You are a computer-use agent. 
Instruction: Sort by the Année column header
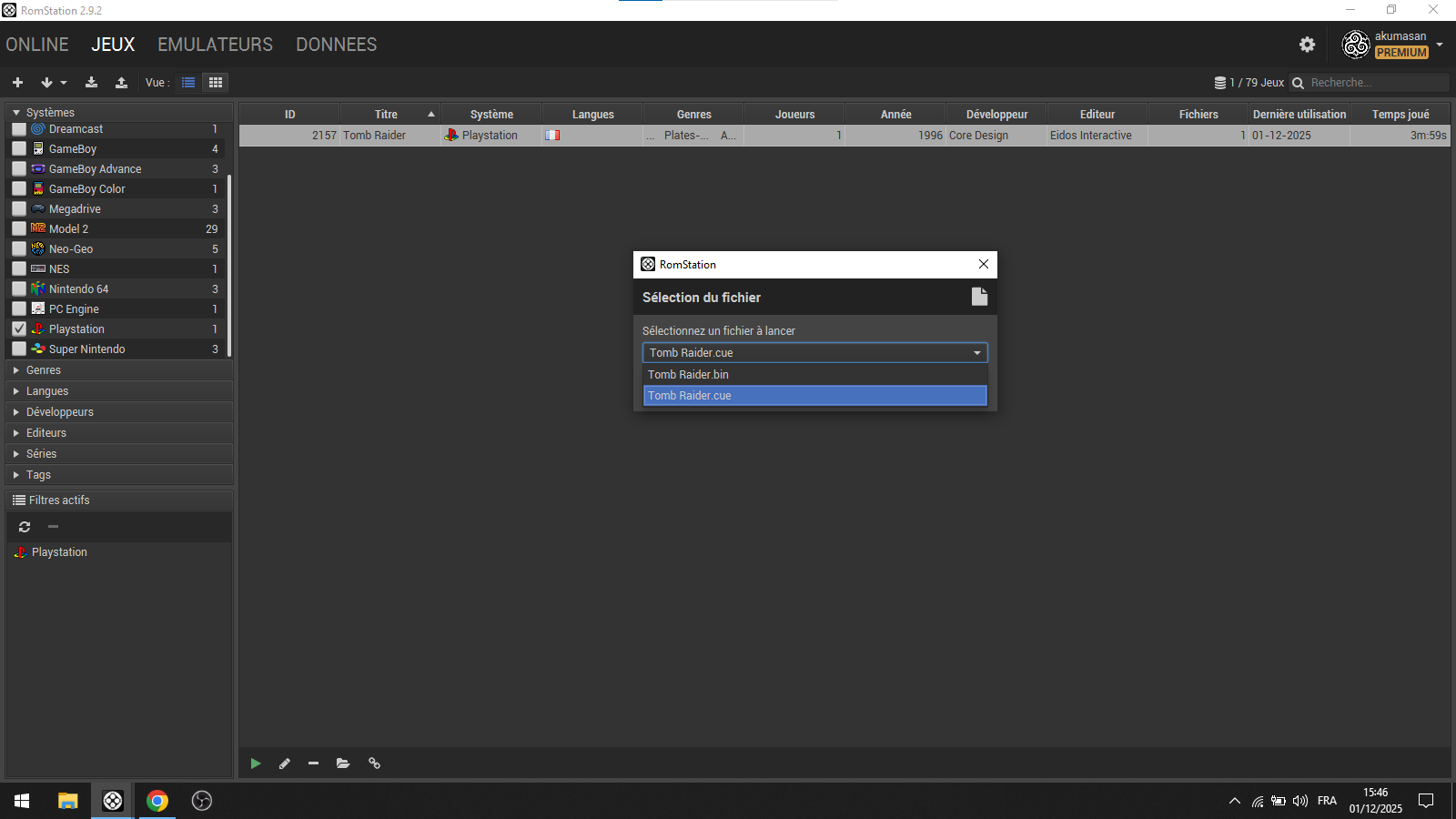point(895,115)
